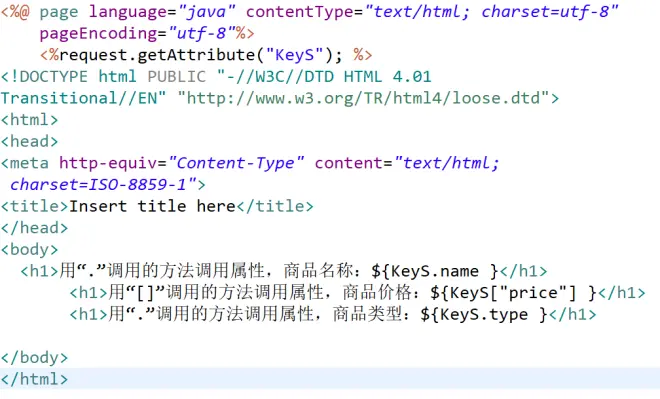Click the closing </head> tag
This screenshot has width=660, height=399.
point(35,228)
